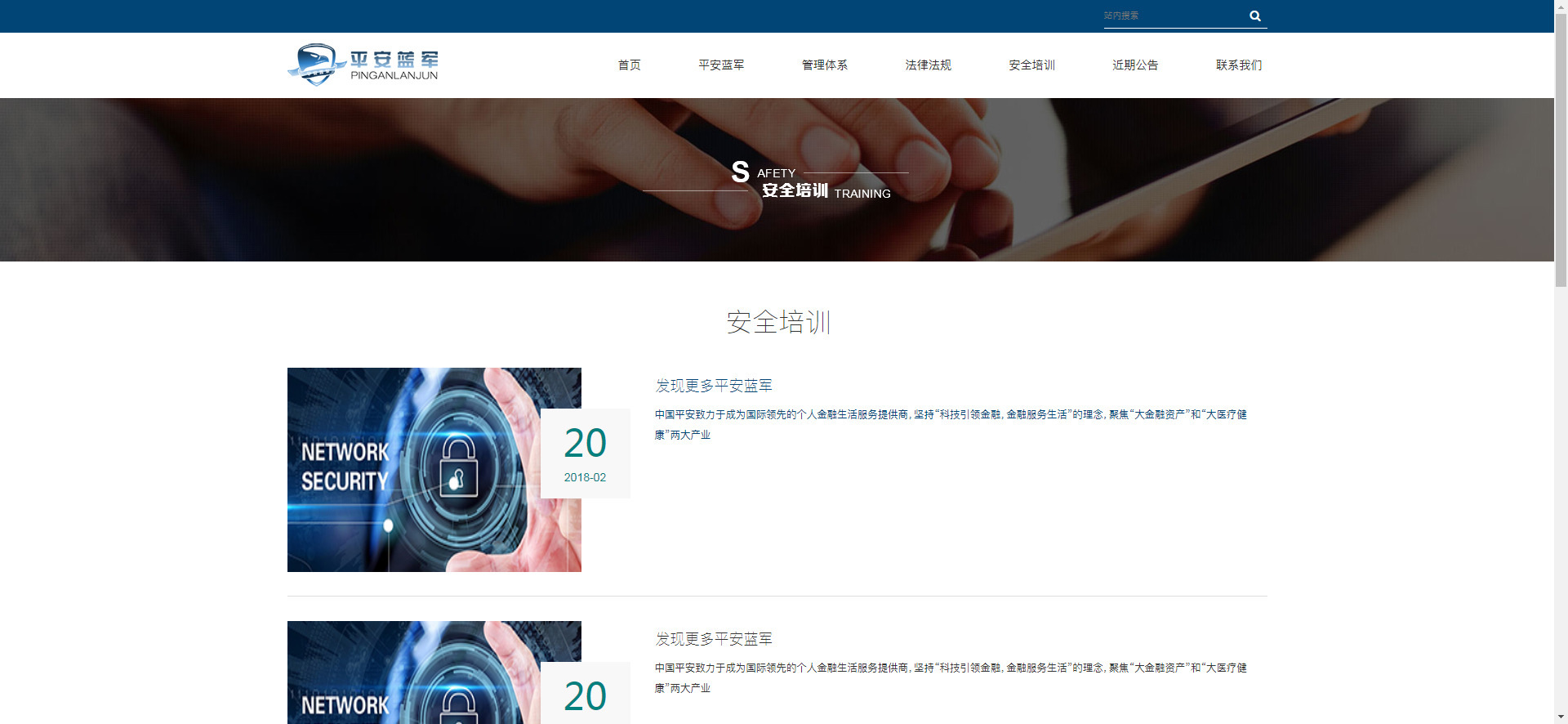
Task: Open the 平安蓝军 navigation menu
Action: [x=721, y=65]
